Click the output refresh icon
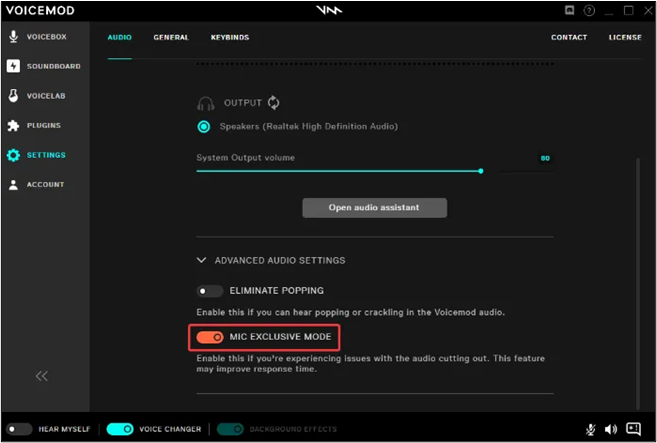Image resolution: width=657 pixels, height=443 pixels. point(273,103)
